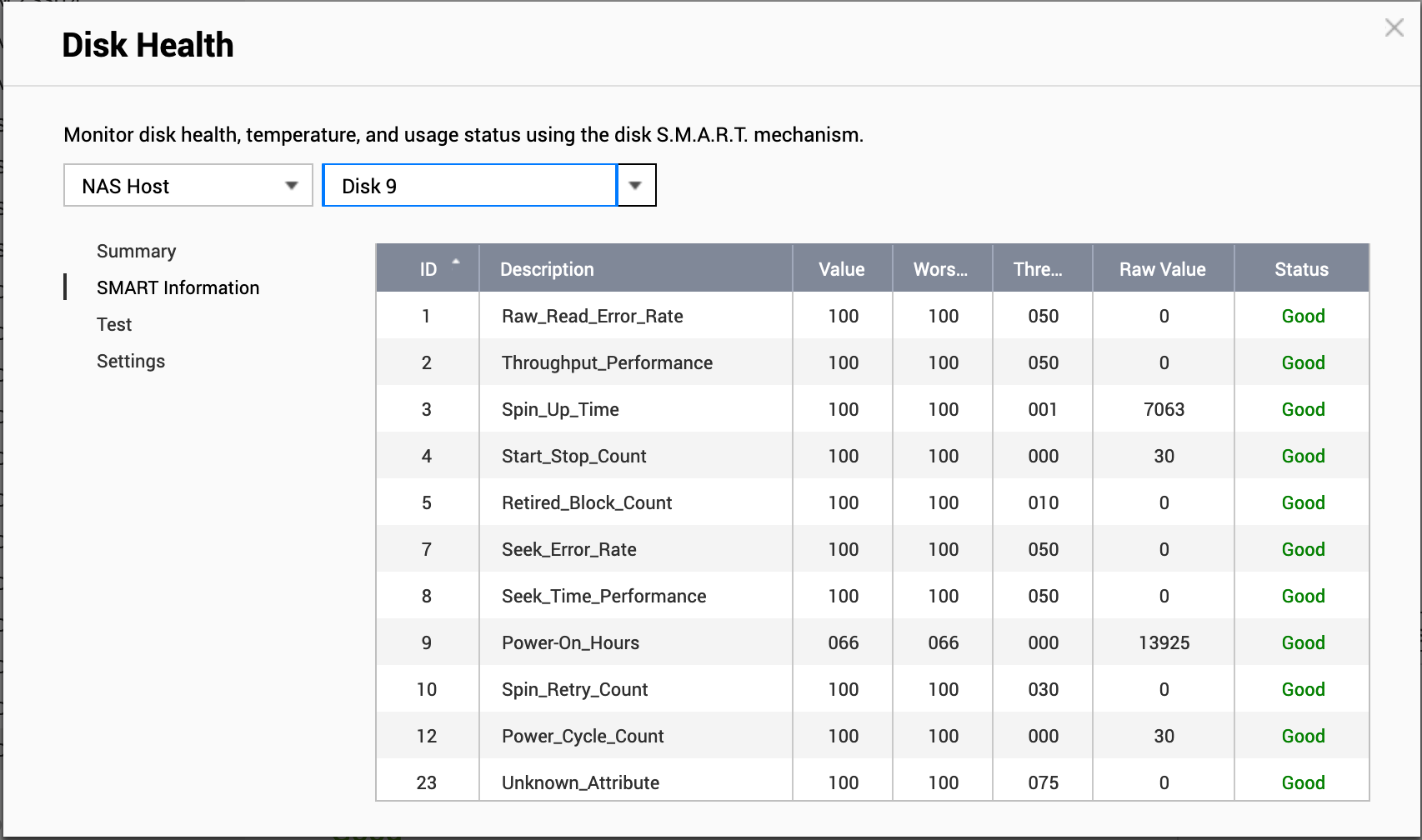The width and height of the screenshot is (1422, 840).
Task: Click the Spin_Up_Time description
Action: pos(560,409)
